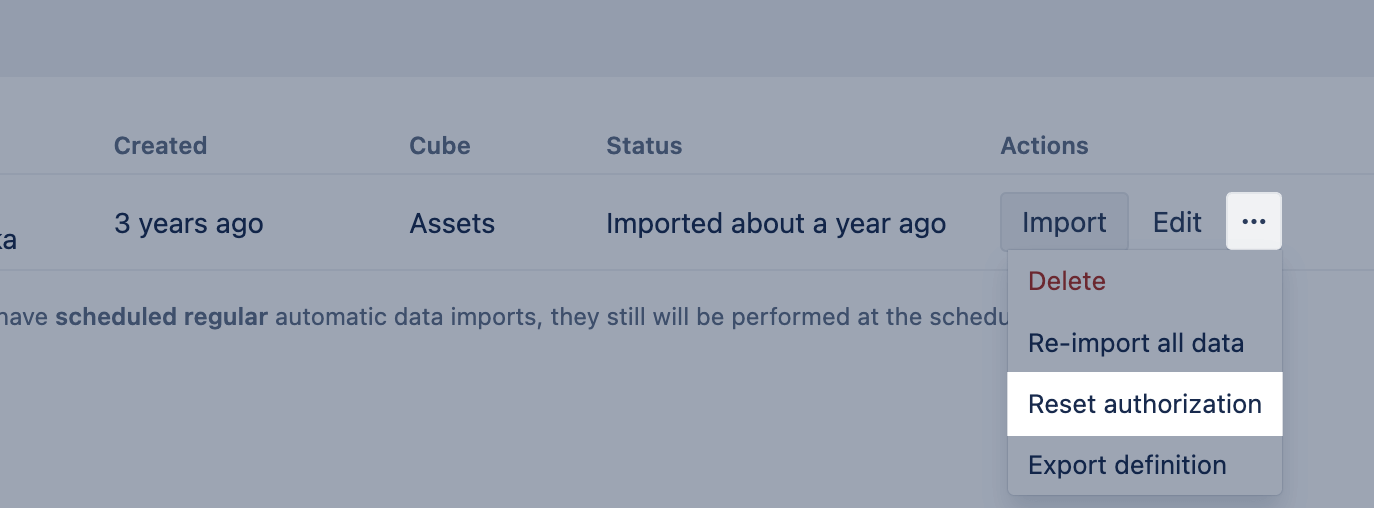Open the three-dot more actions menu

point(1253,221)
